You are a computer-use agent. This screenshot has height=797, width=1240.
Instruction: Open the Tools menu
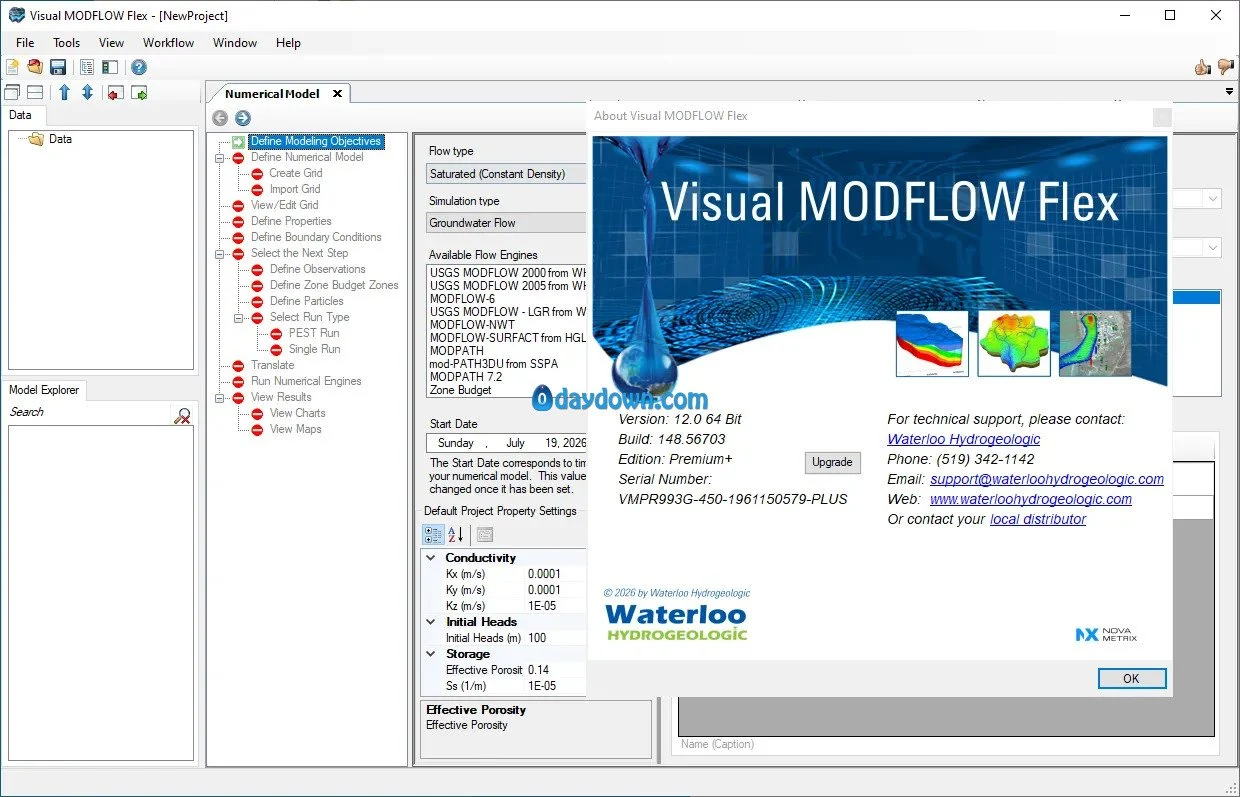point(67,43)
